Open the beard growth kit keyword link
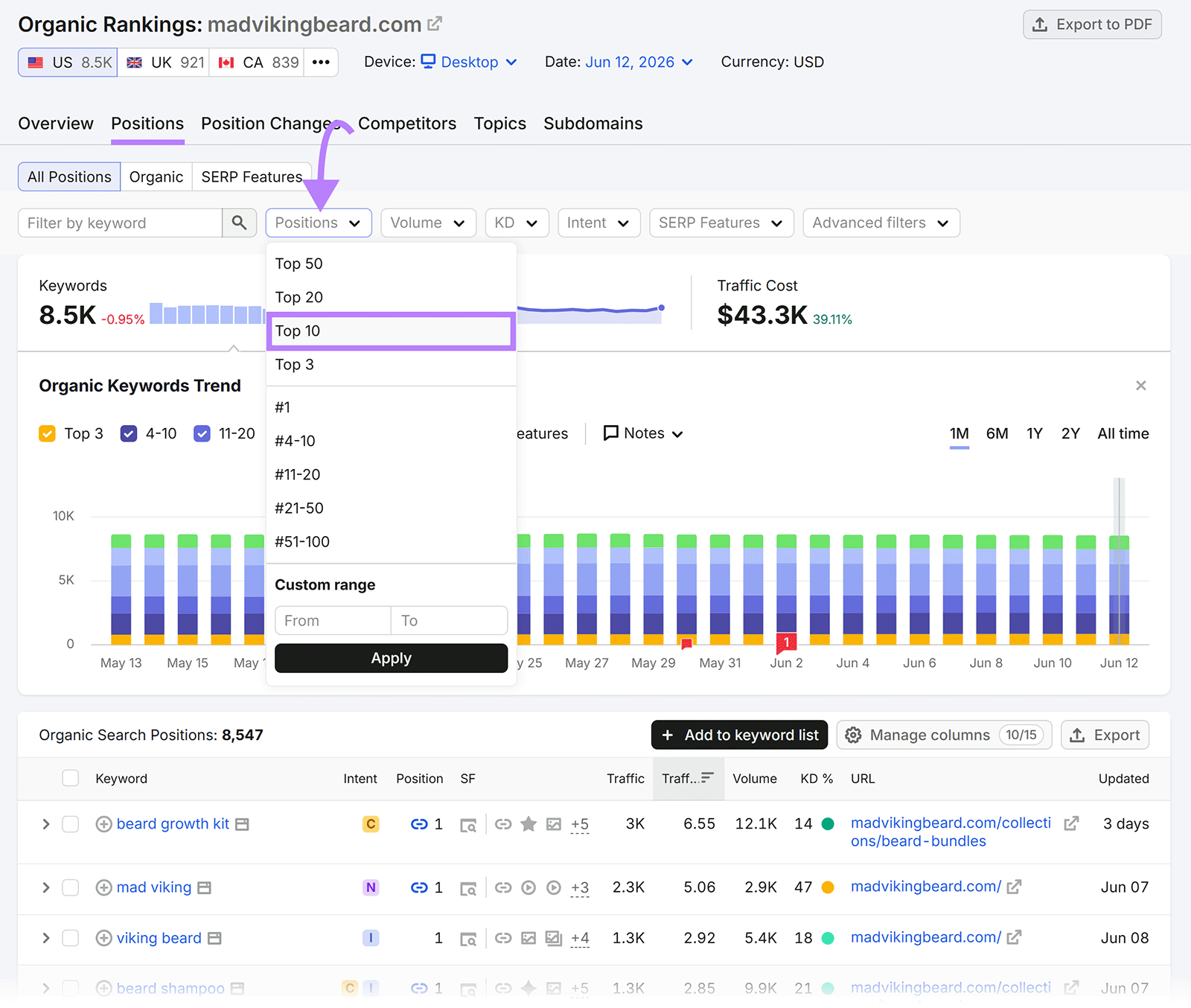1191x1008 pixels. (173, 823)
